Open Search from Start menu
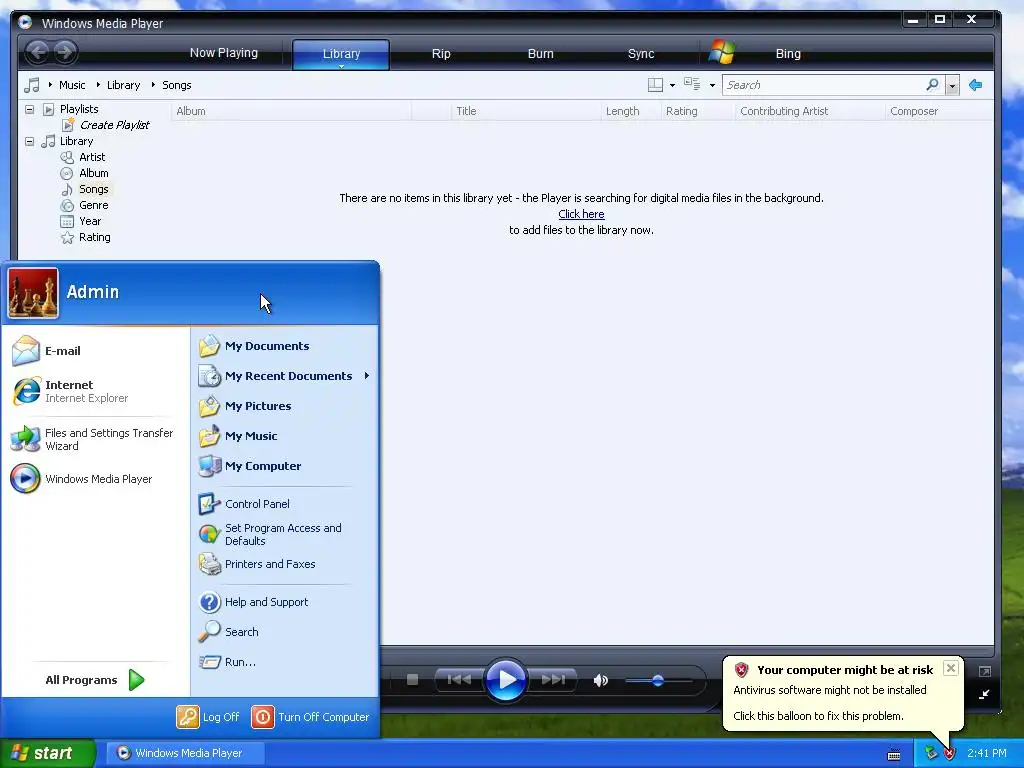 (x=285, y=632)
